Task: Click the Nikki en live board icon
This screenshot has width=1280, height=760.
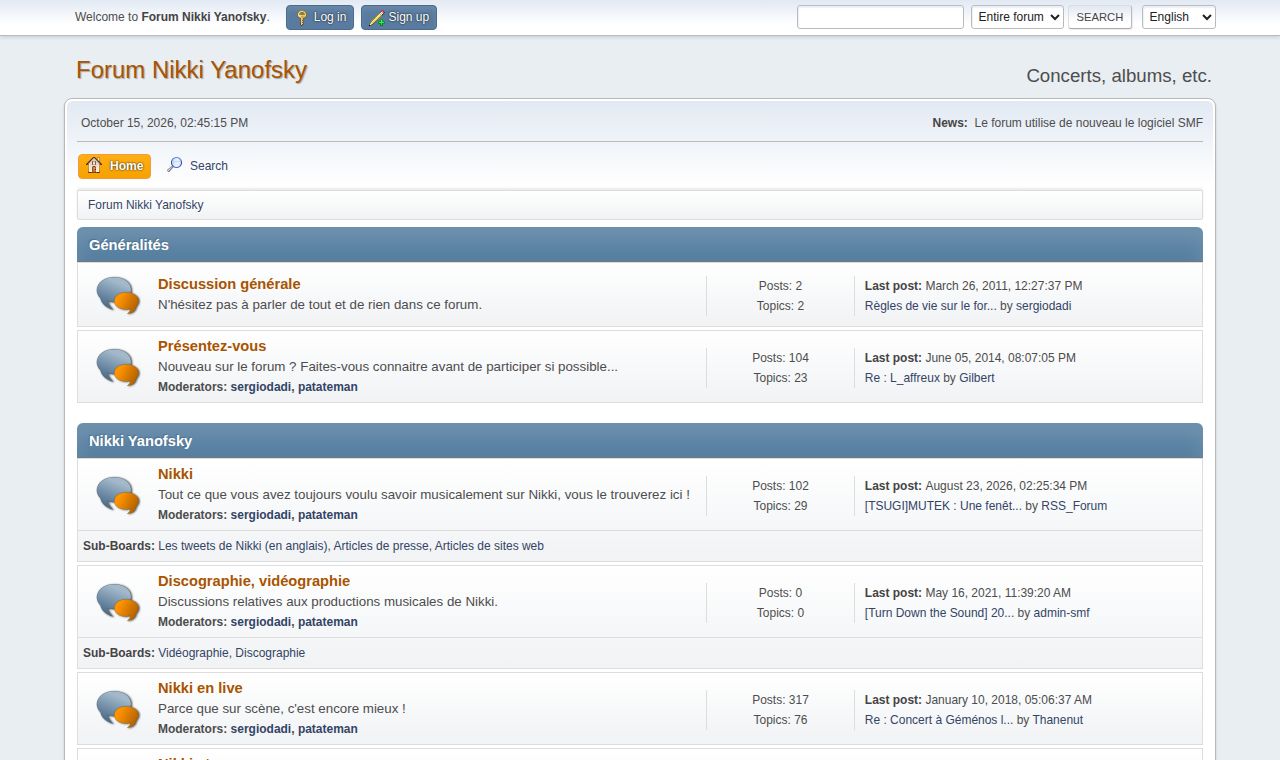Action: (118, 709)
